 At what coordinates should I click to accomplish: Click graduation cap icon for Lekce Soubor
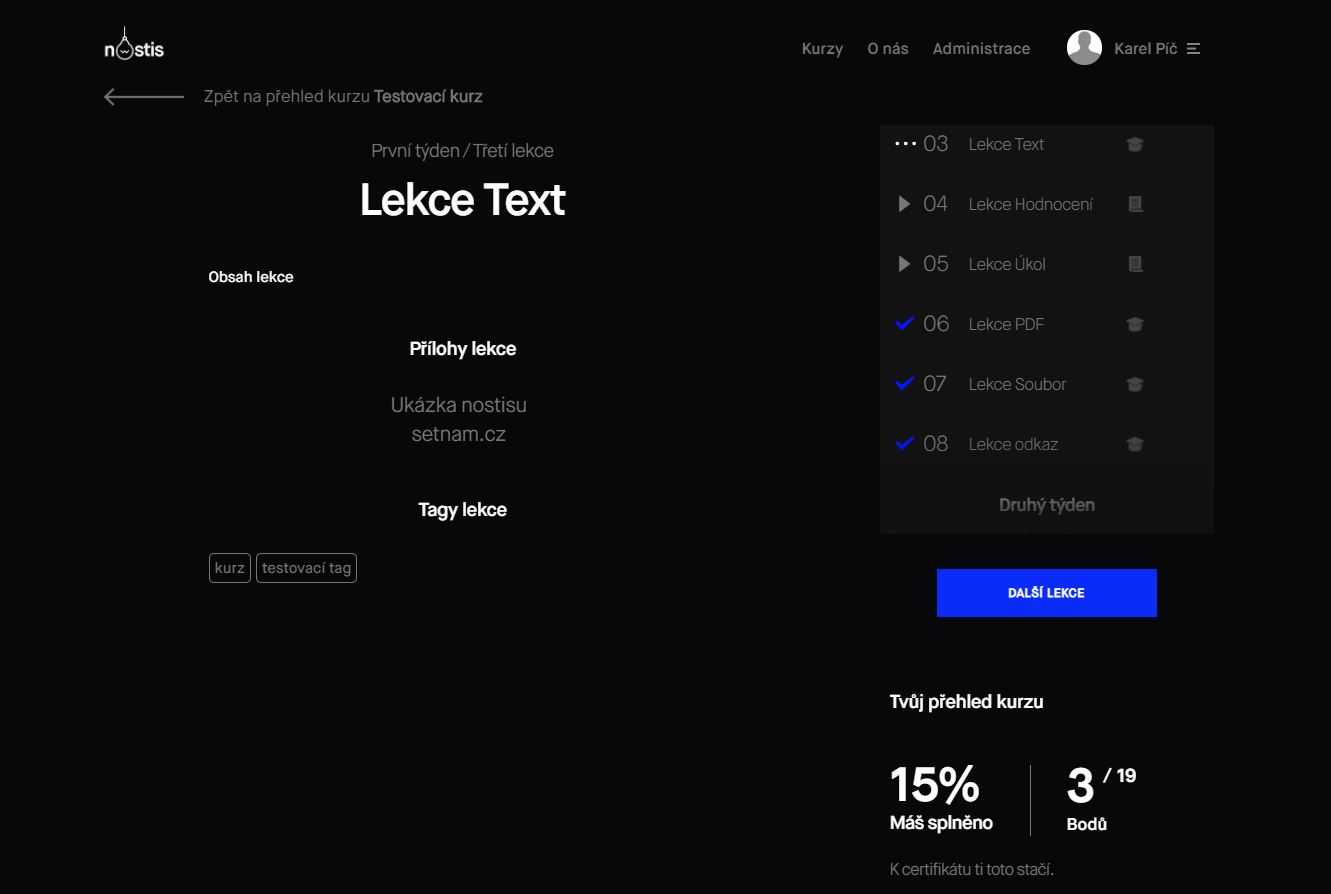(x=1134, y=384)
